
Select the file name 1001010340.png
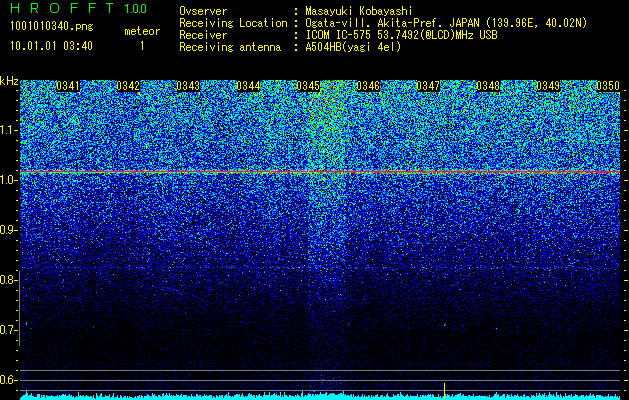pyautogui.click(x=52, y=26)
